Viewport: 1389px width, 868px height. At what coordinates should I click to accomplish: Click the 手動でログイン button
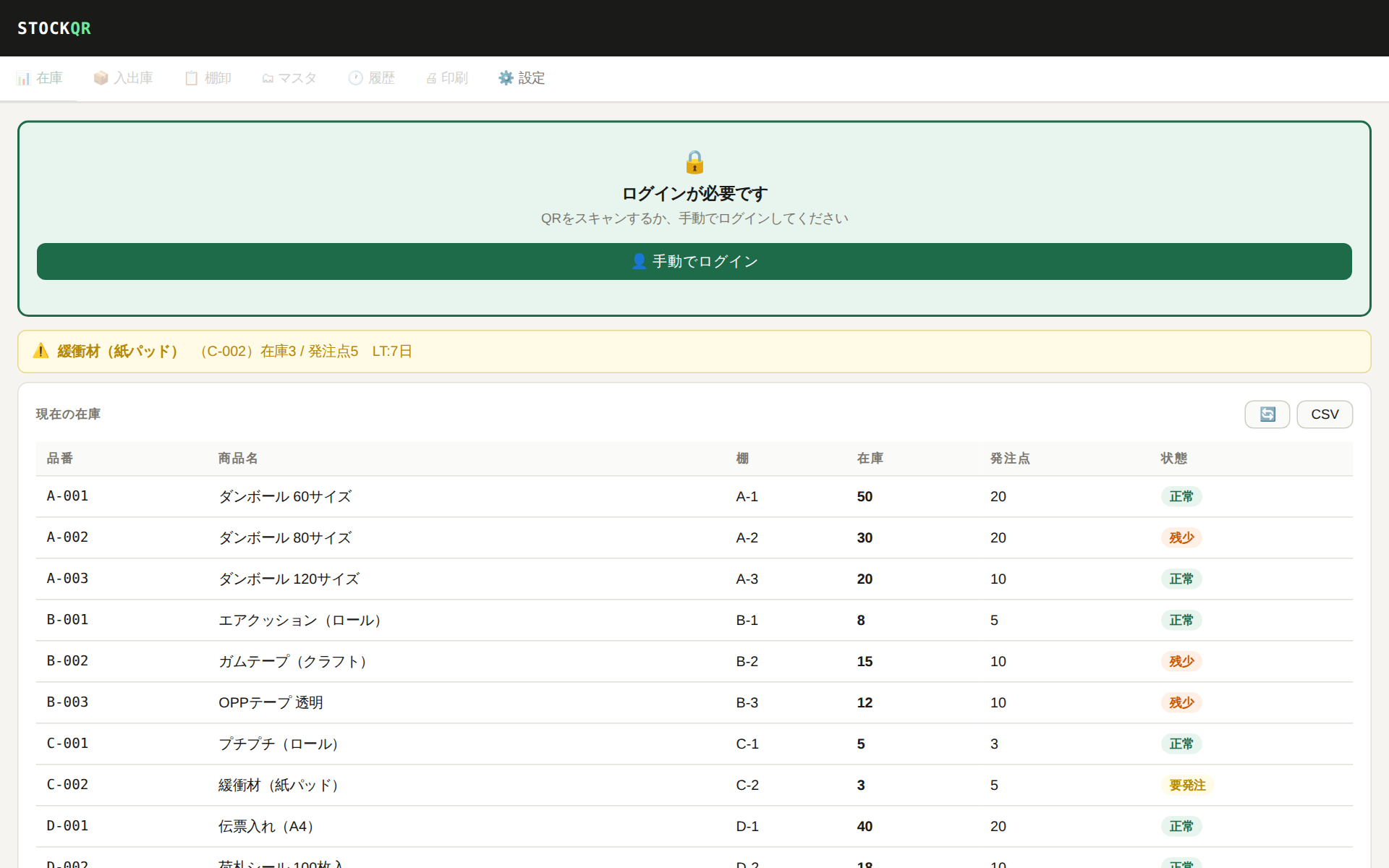click(x=694, y=261)
